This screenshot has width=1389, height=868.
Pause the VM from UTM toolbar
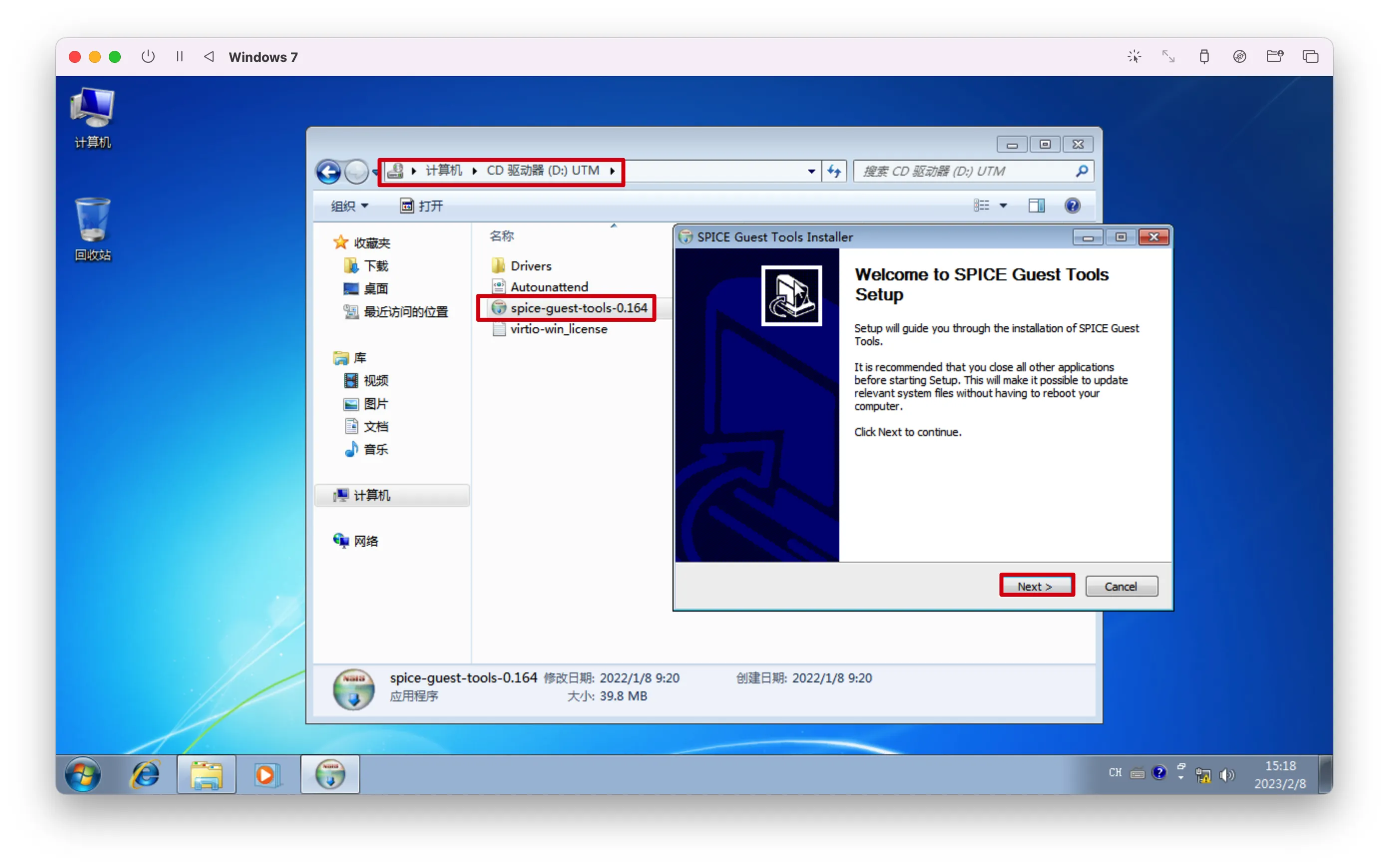[180, 56]
